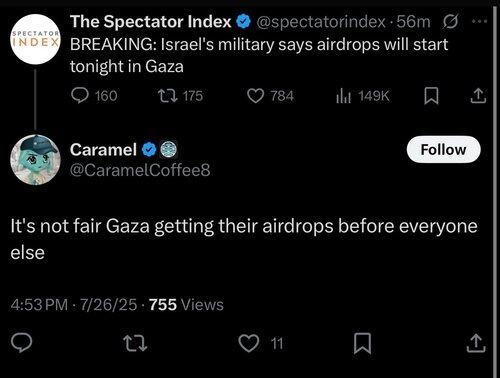Screen dimensions: 500x378
Task: Open Grok icon on Spectator Index post
Action: [451, 22]
